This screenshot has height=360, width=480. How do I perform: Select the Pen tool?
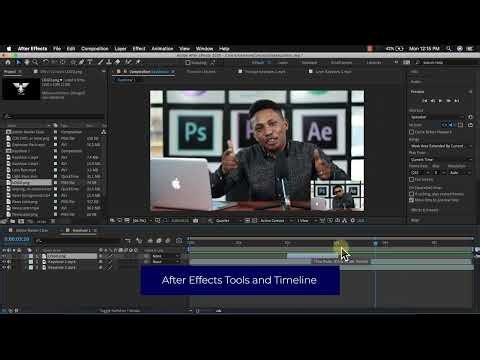(x=81, y=62)
